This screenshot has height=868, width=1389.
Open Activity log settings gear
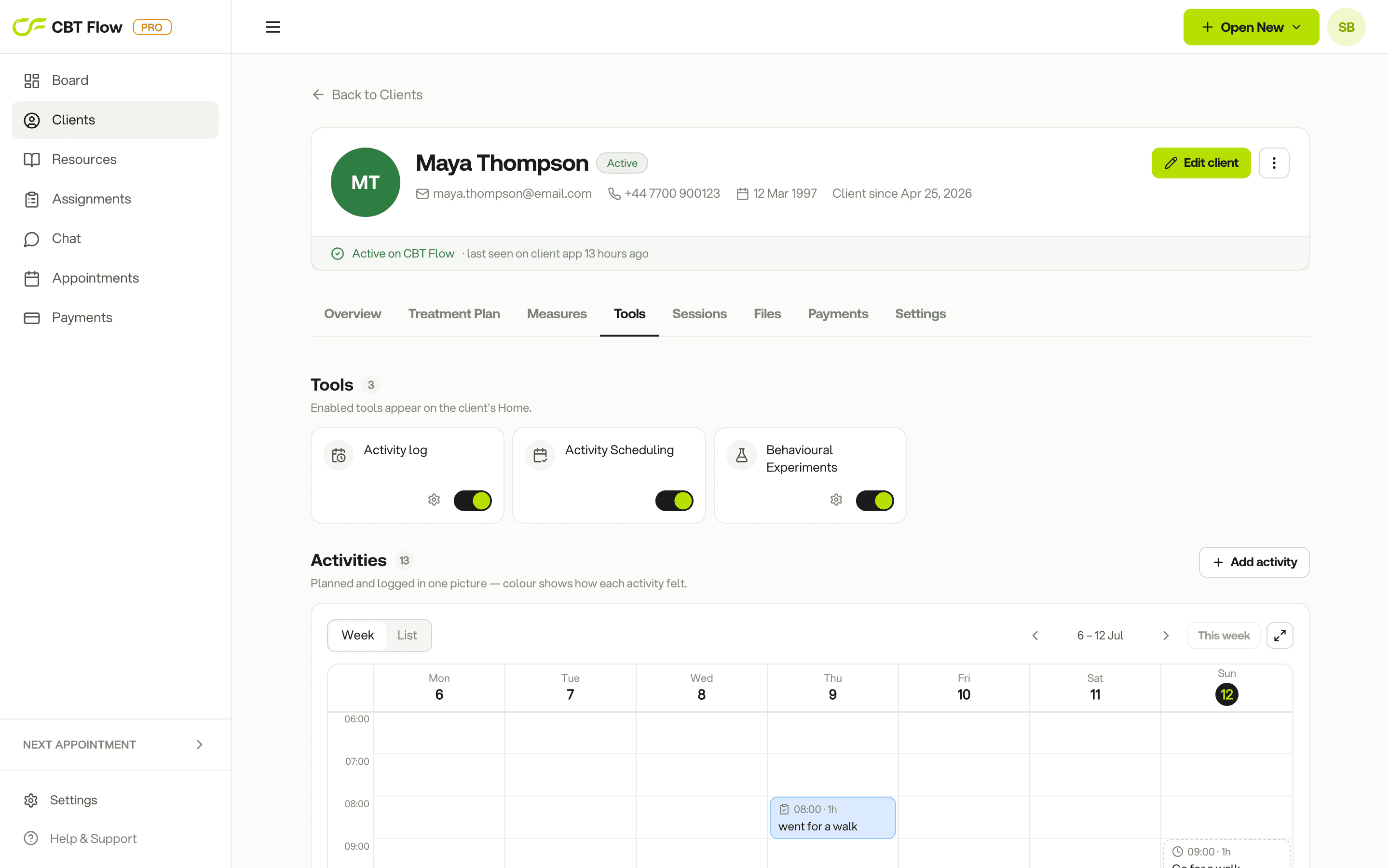coord(434,500)
